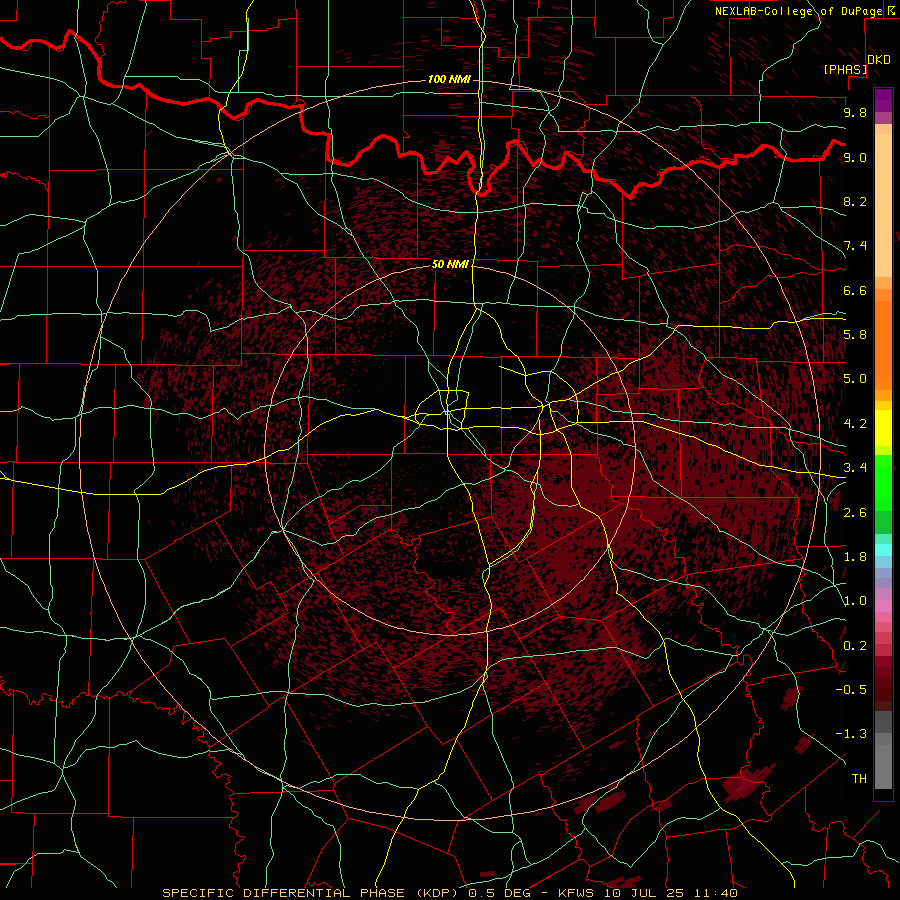
Task: Pick the peach swatch on the color bar
Action: 883,207
